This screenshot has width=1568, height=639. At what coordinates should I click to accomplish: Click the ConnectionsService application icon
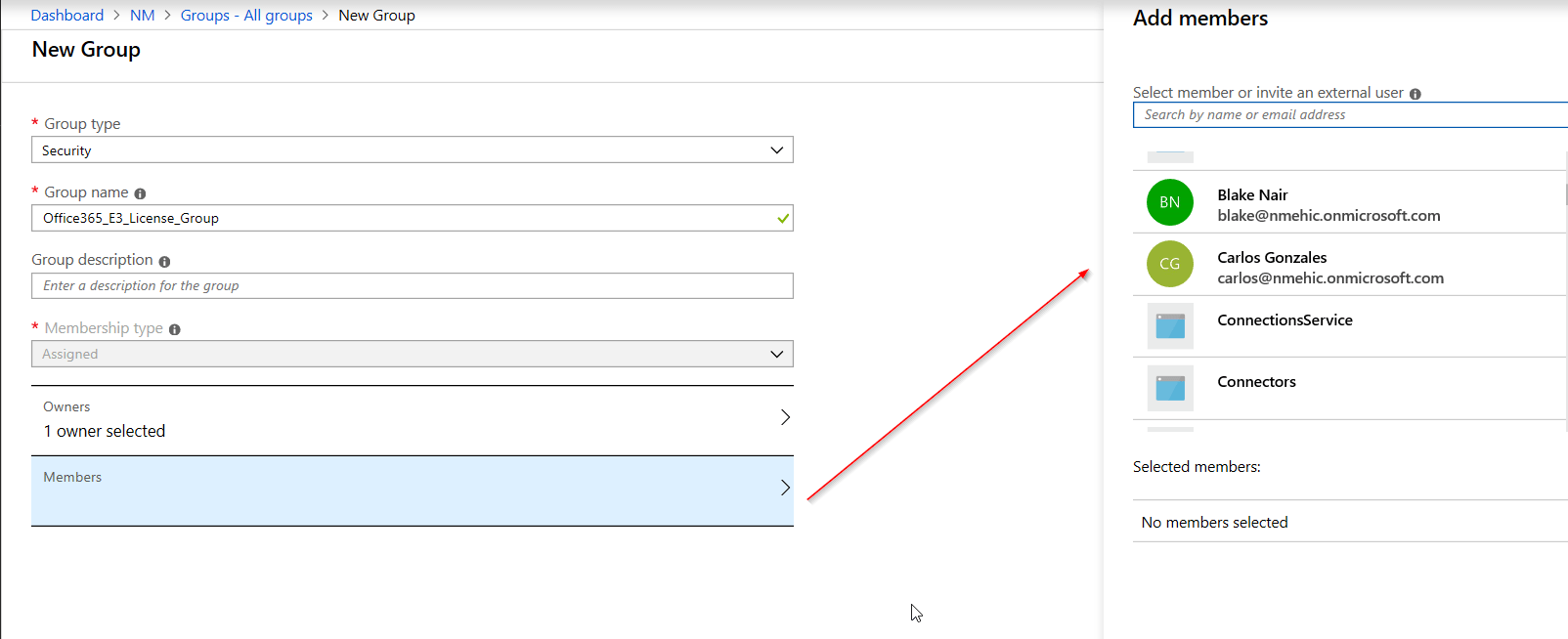pyautogui.click(x=1169, y=326)
